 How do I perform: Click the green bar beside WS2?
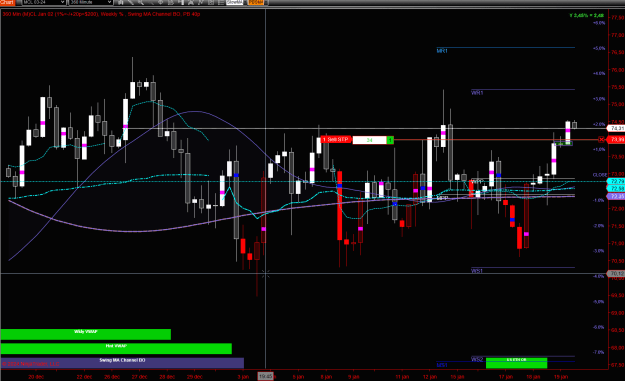pos(517,363)
